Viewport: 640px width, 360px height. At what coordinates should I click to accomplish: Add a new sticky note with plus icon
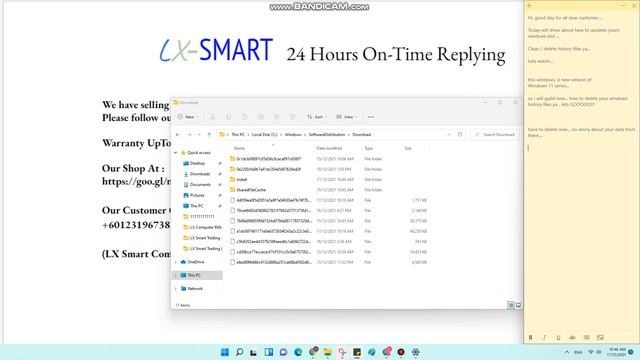pyautogui.click(x=529, y=6)
